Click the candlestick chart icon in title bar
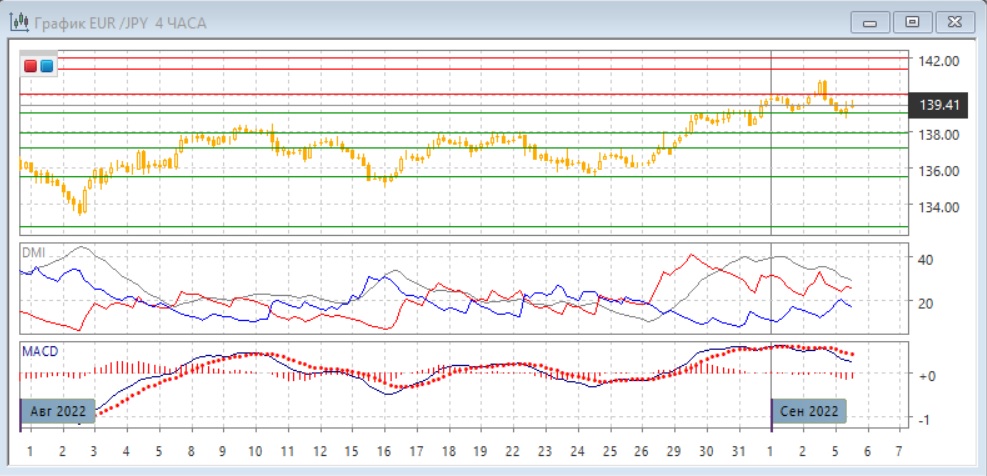987x476 pixels. coord(17,22)
